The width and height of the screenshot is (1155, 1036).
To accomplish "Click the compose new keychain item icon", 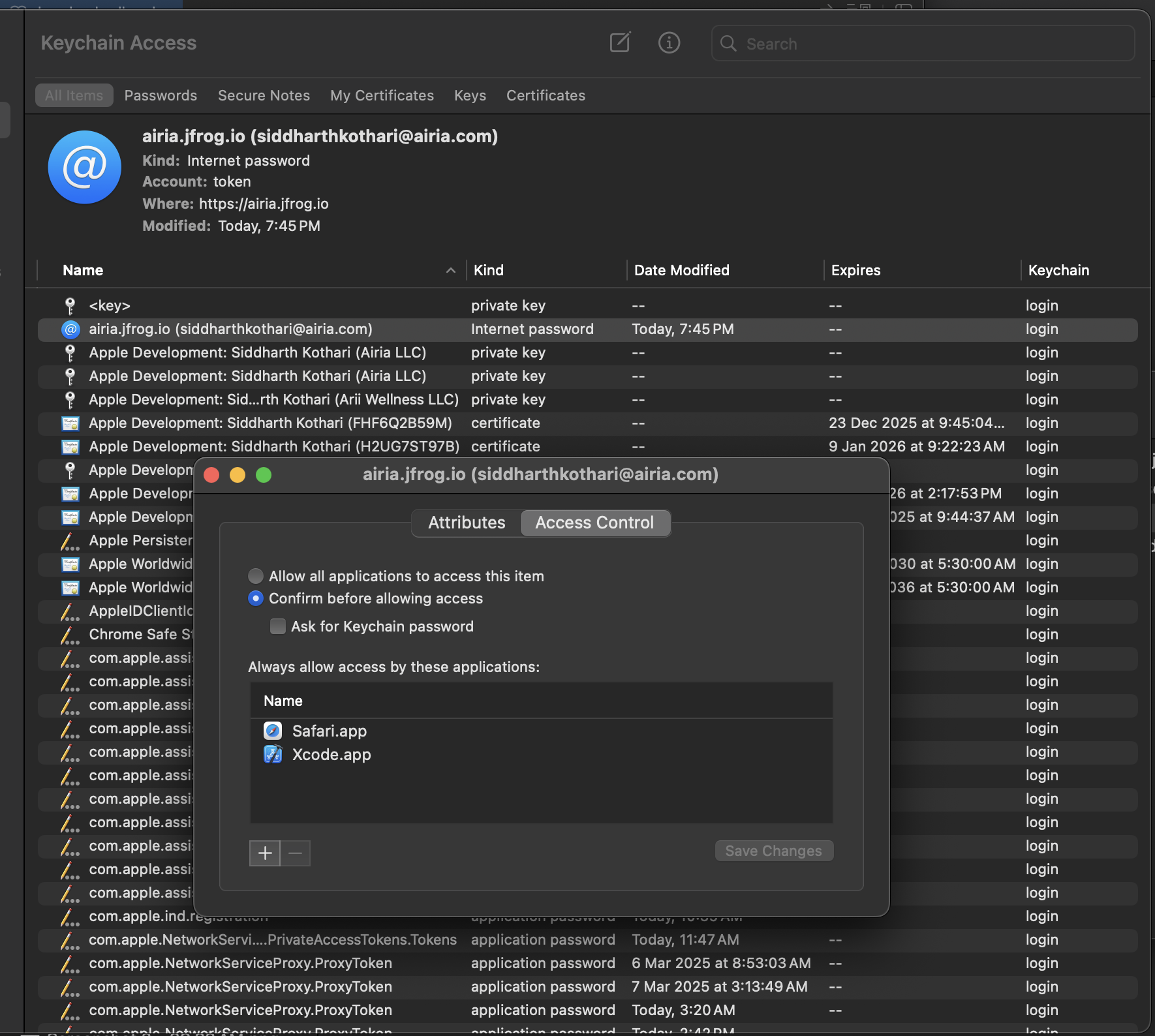I will click(619, 43).
